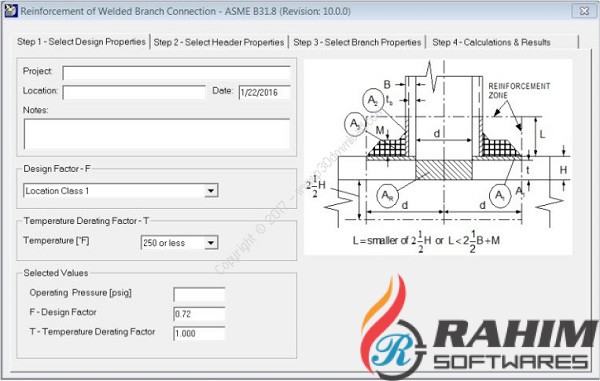
Task: Click into the Project input field
Action: pos(176,73)
